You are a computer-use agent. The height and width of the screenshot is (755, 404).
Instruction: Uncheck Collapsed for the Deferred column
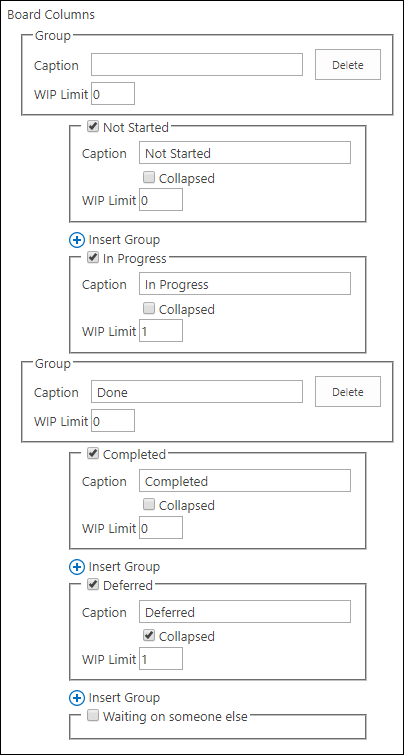[149, 636]
